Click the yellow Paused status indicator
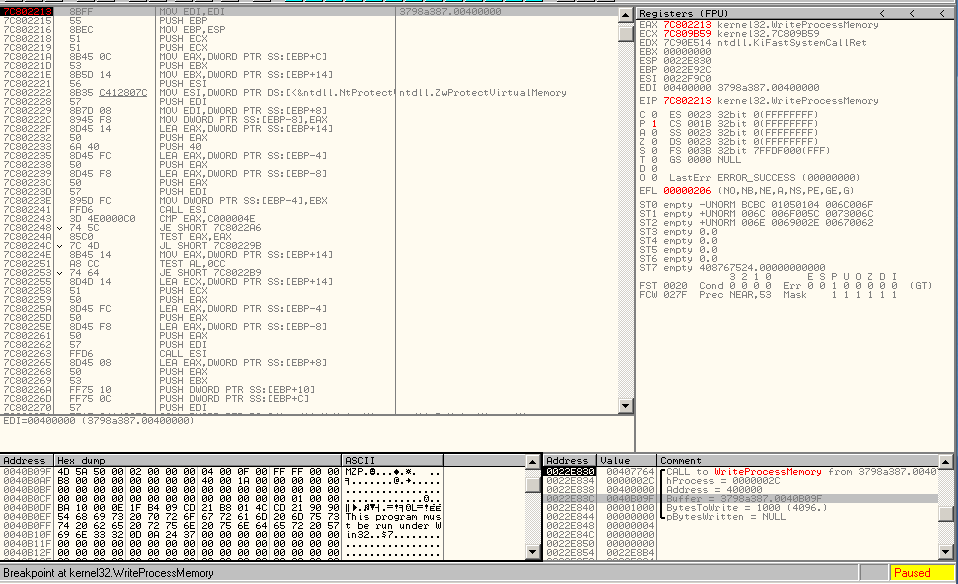 pyautogui.click(x=921, y=573)
